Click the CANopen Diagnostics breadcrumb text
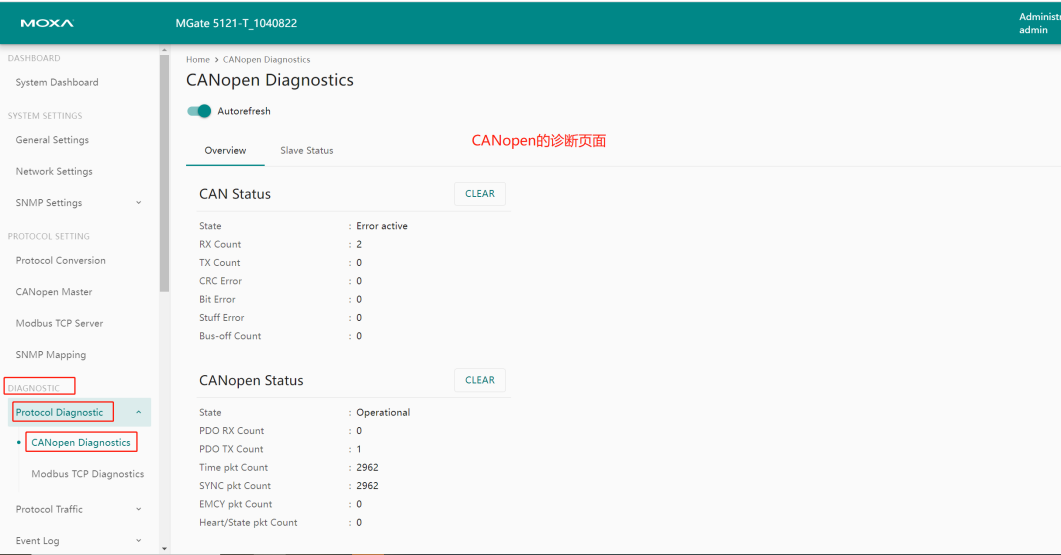 [x=267, y=60]
